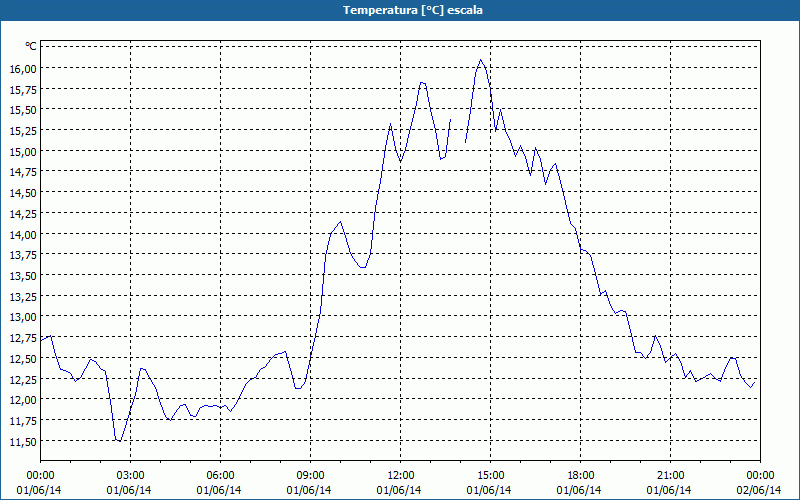Image resolution: width=800 pixels, height=500 pixels.
Task: Click the 12,75 y-axis value
Action: click(23, 338)
